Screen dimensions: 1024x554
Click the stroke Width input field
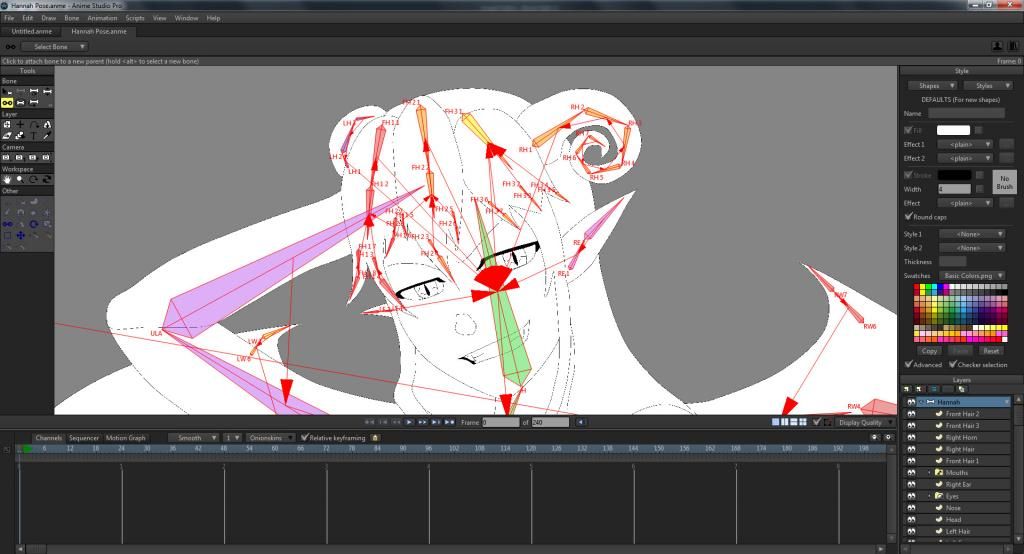point(954,189)
